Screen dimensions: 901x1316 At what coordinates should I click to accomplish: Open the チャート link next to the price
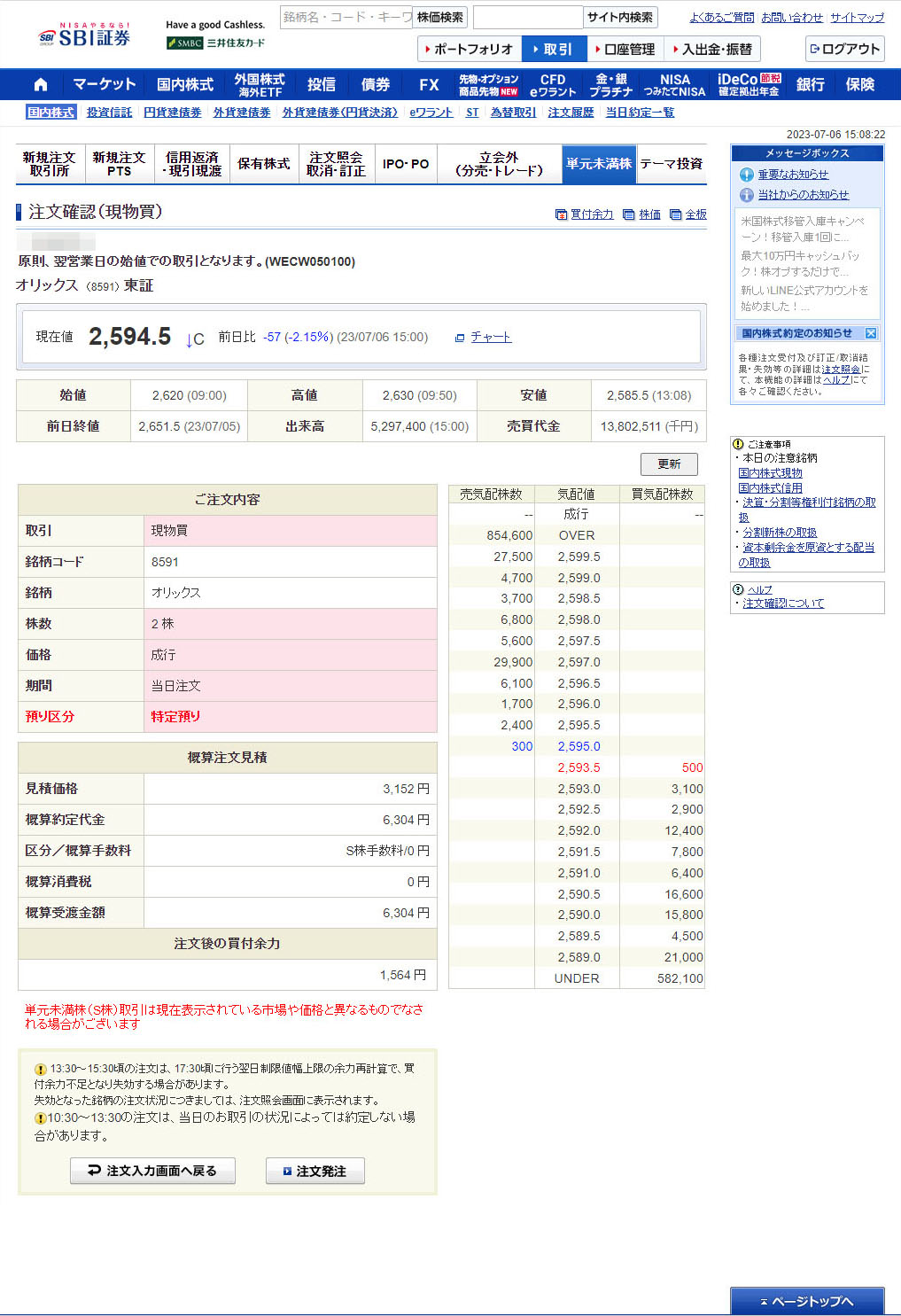coord(490,337)
